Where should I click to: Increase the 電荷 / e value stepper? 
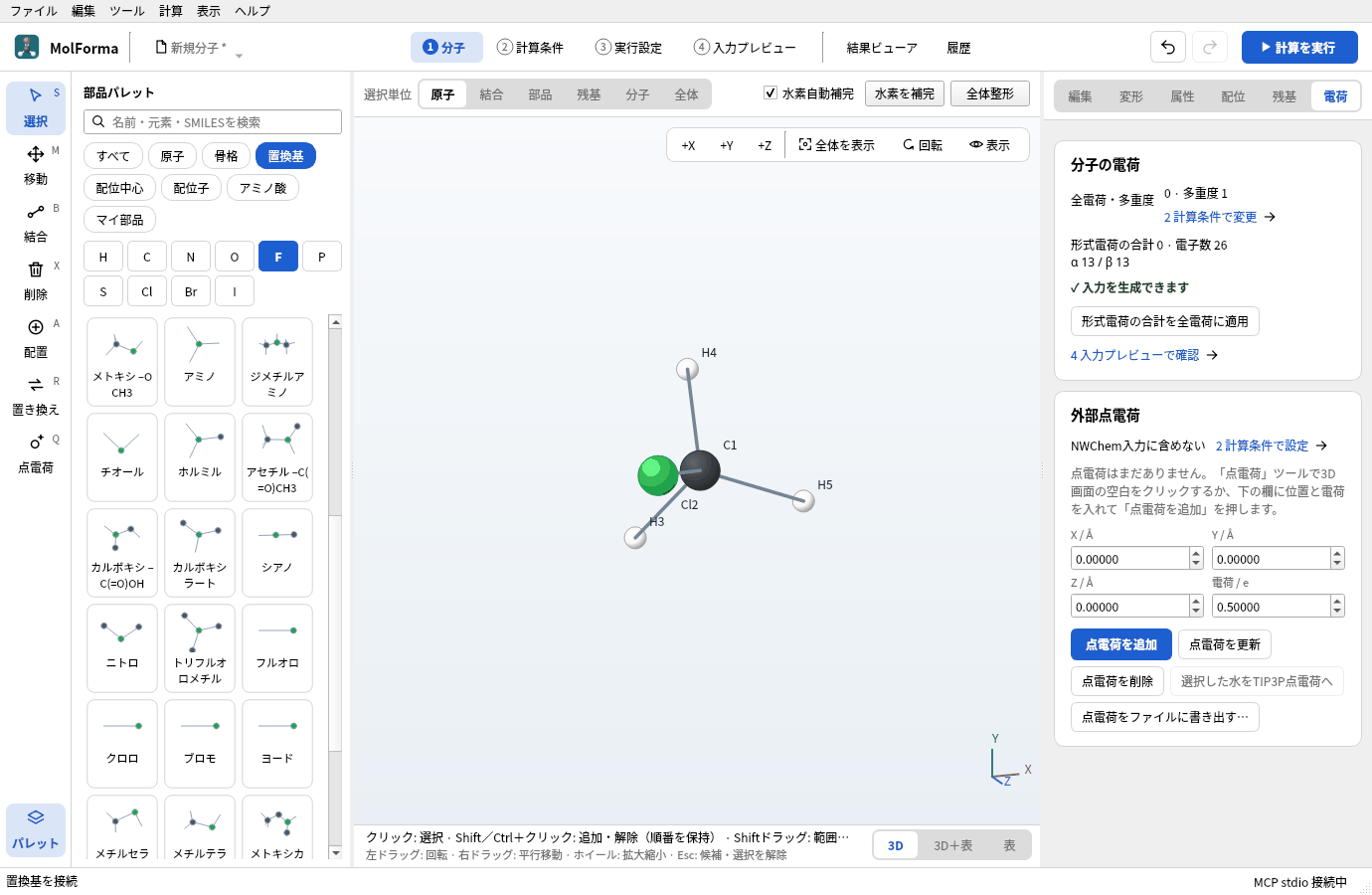1337,601
